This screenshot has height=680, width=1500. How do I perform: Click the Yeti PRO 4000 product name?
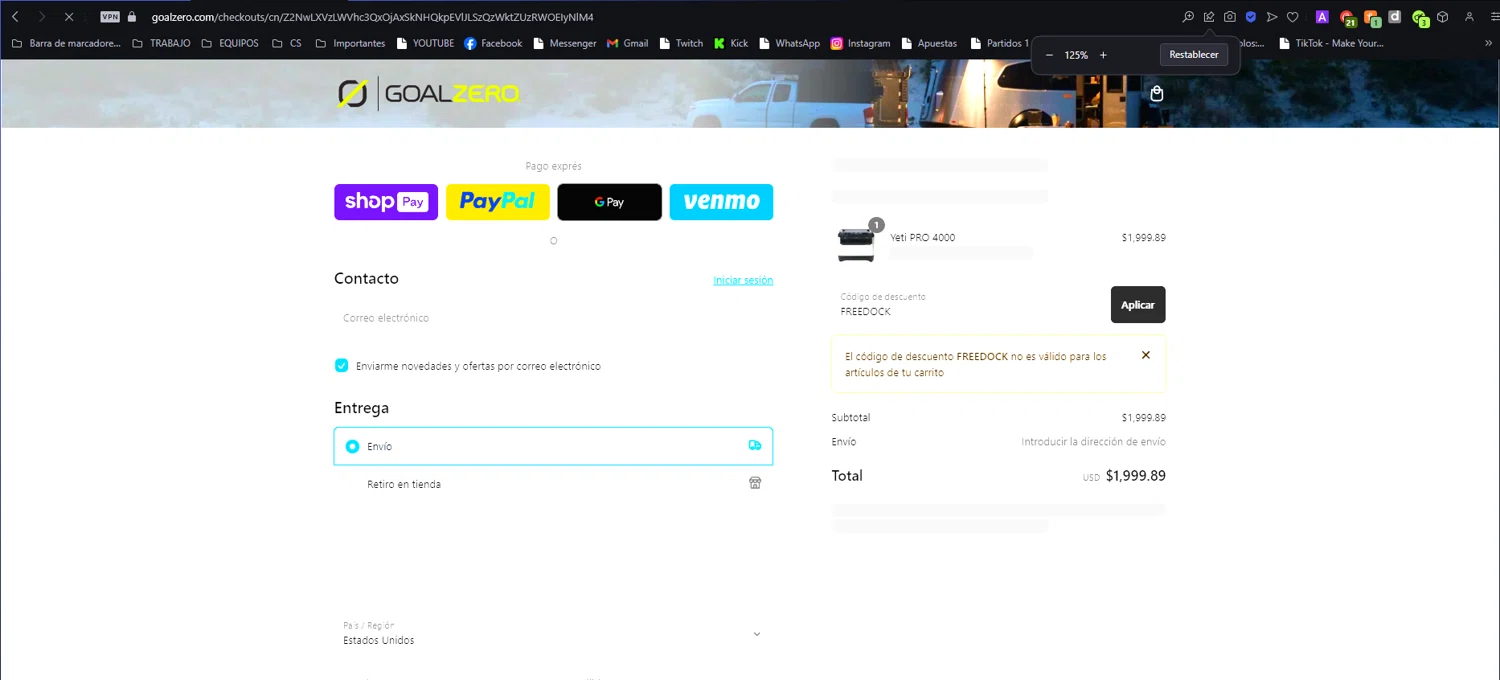point(922,238)
